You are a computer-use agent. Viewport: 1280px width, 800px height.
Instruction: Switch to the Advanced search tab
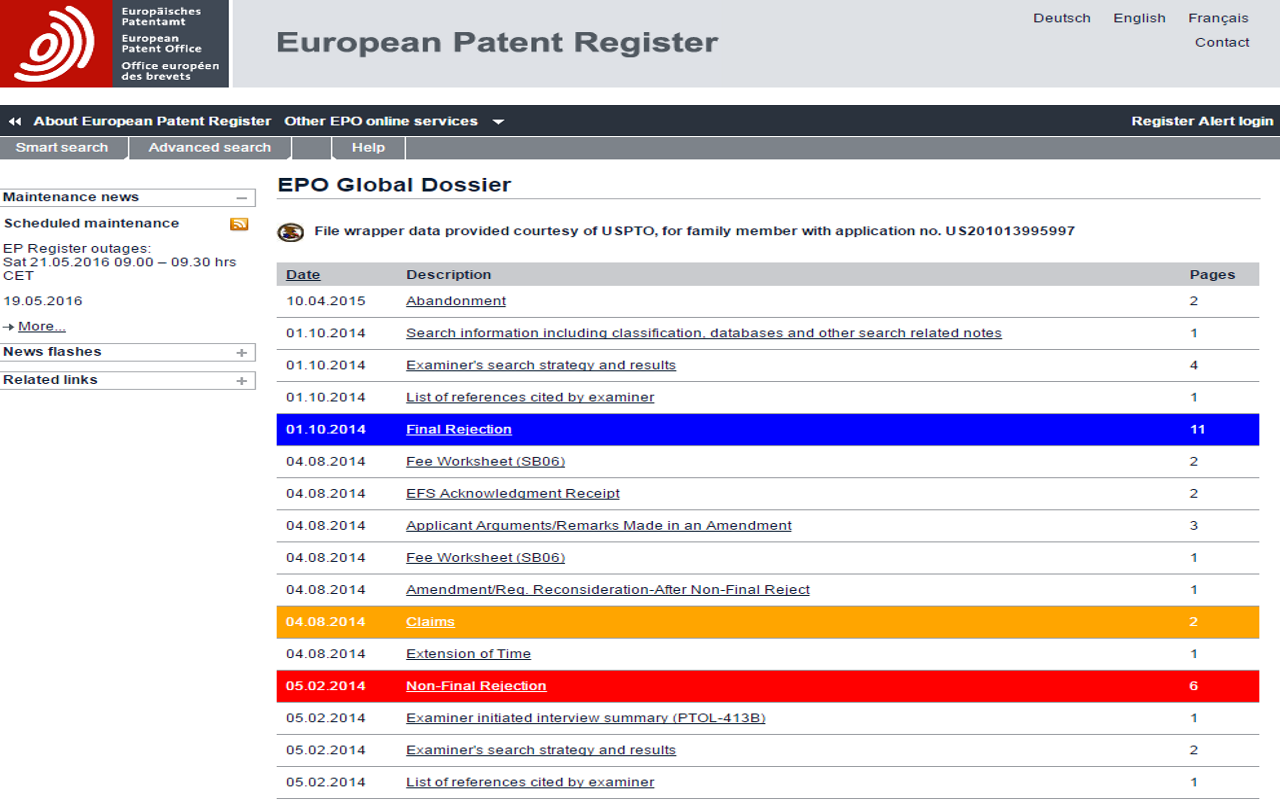209,148
